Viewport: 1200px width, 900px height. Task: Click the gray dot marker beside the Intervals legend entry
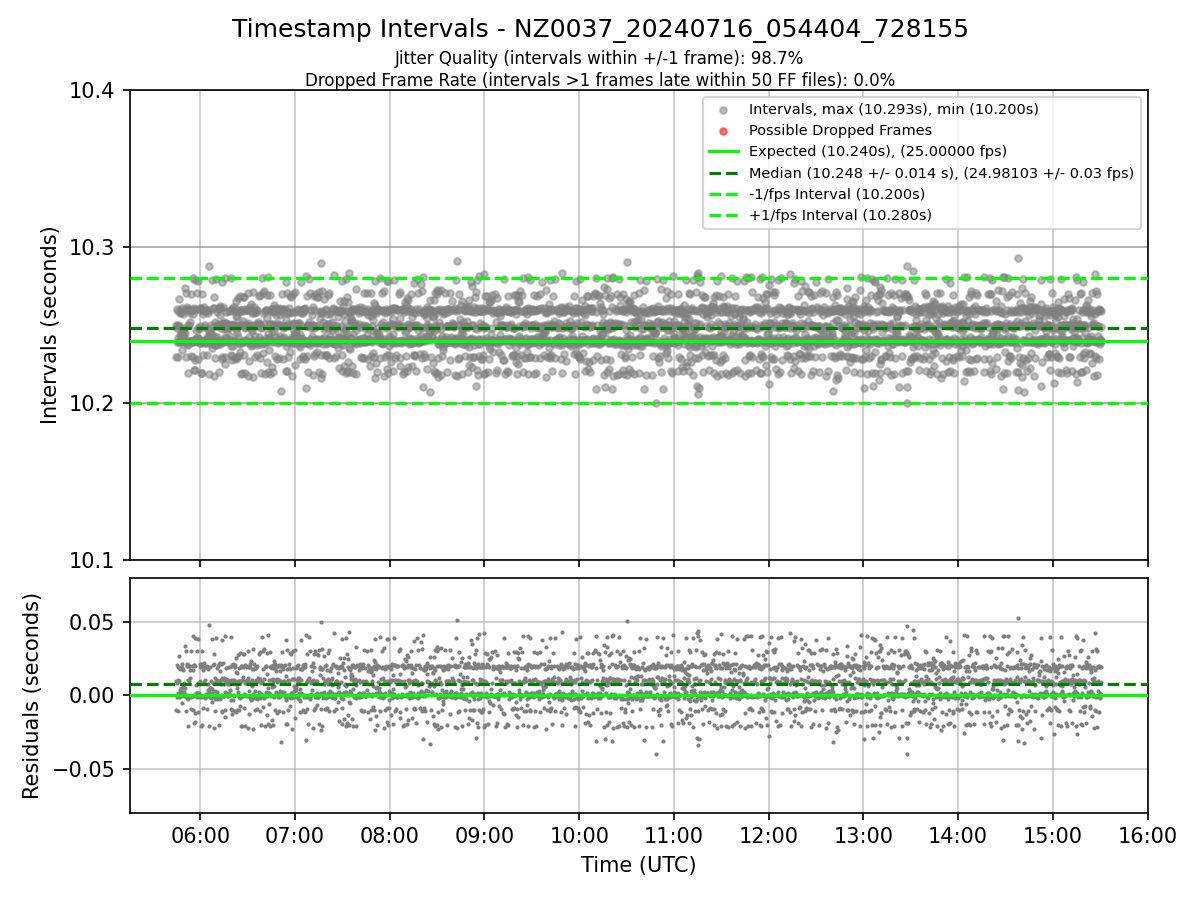point(724,110)
